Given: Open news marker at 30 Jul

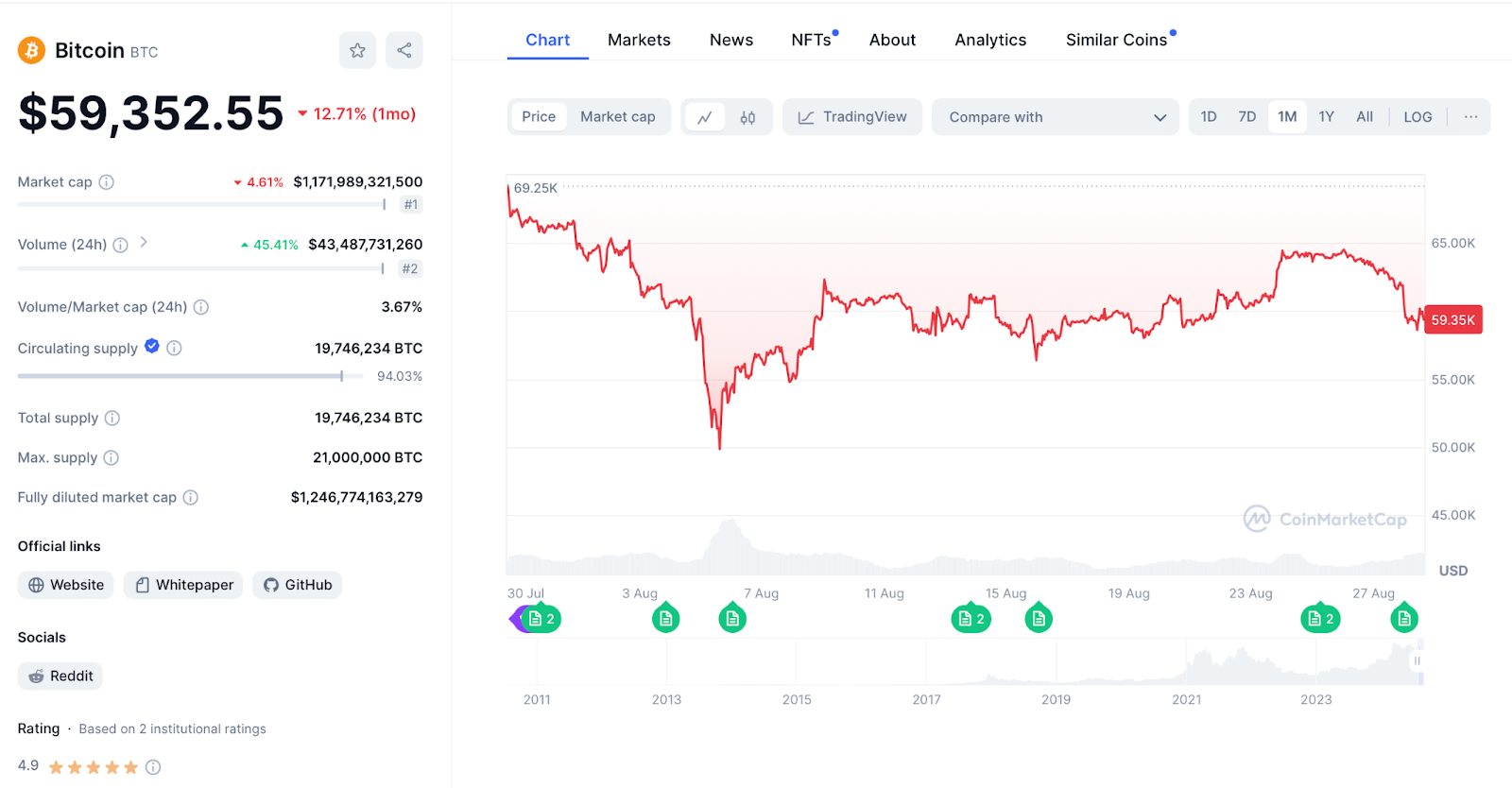Looking at the screenshot, I should [x=541, y=619].
